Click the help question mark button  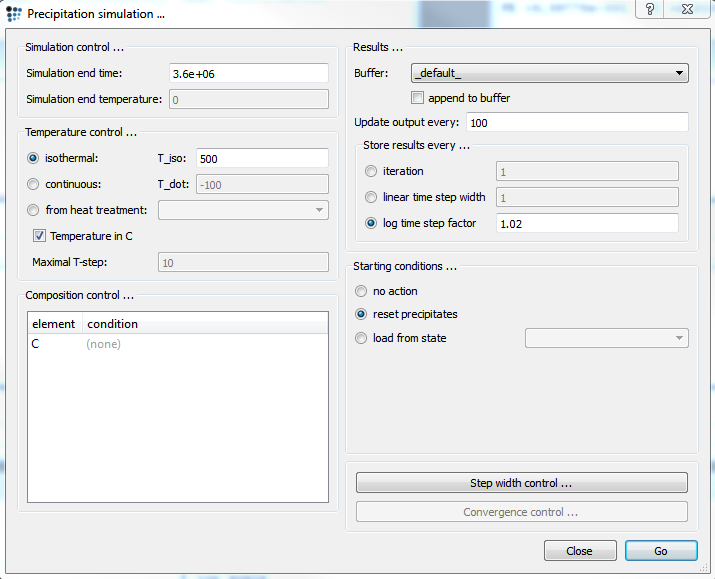[x=650, y=9]
